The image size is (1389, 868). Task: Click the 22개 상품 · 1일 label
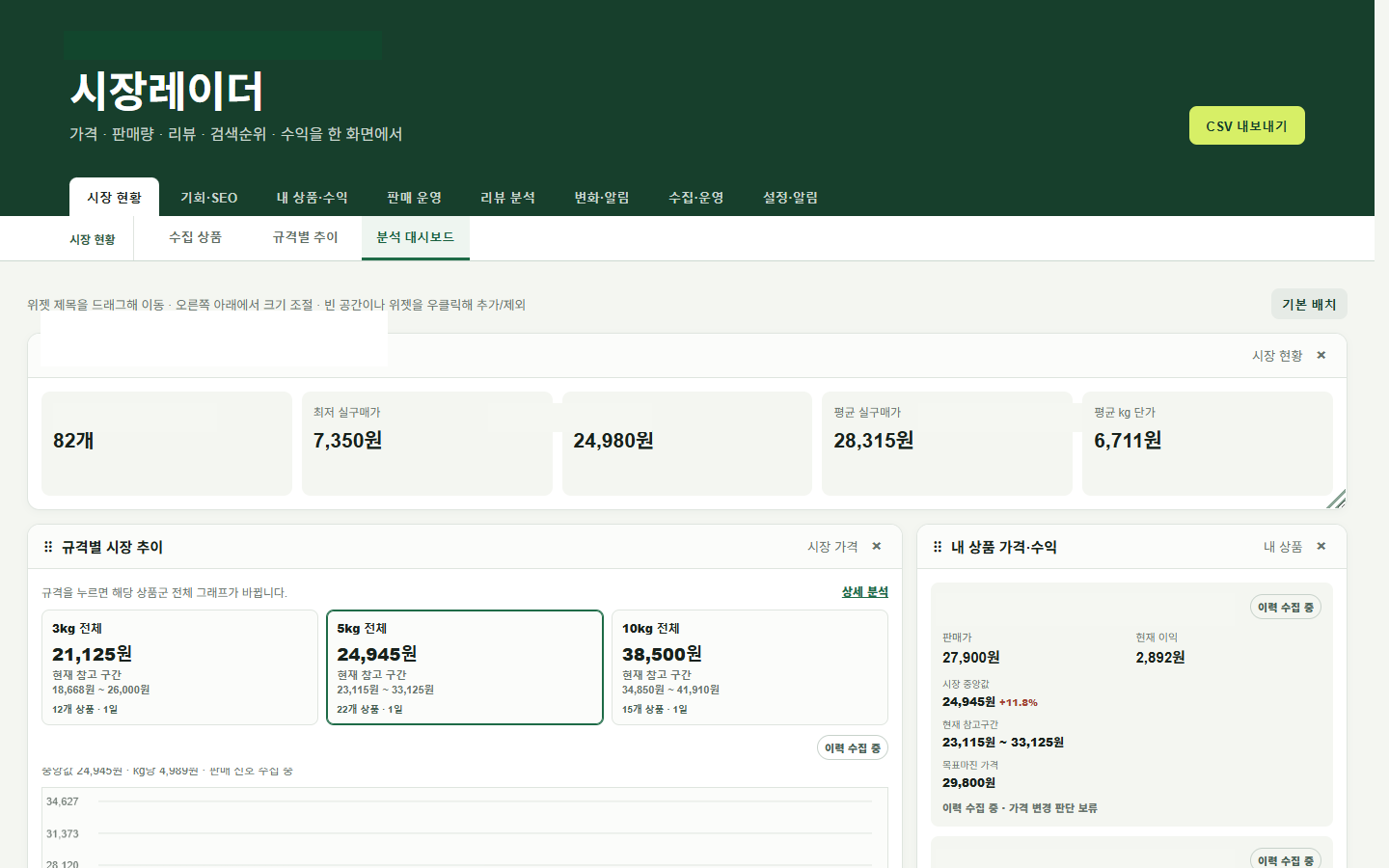coord(369,709)
